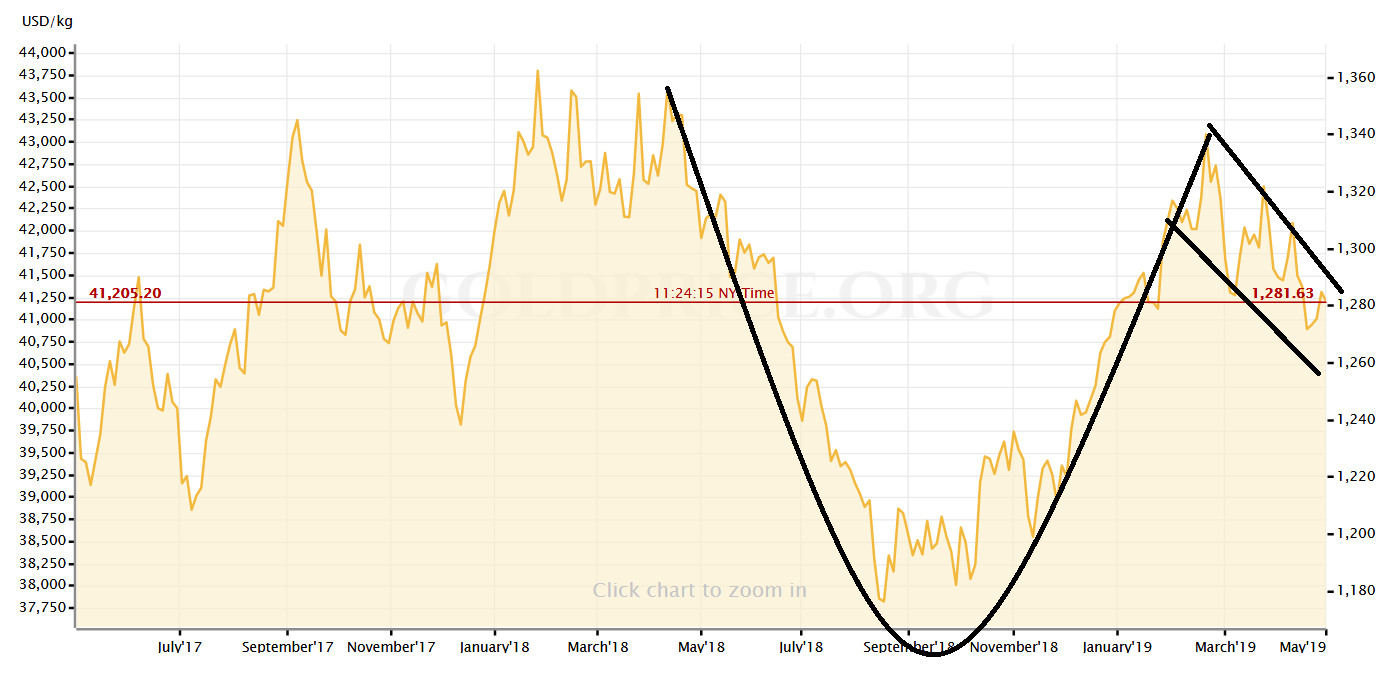Click the 37,750 left axis value
This screenshot has height=681, width=1394.
pos(43,607)
